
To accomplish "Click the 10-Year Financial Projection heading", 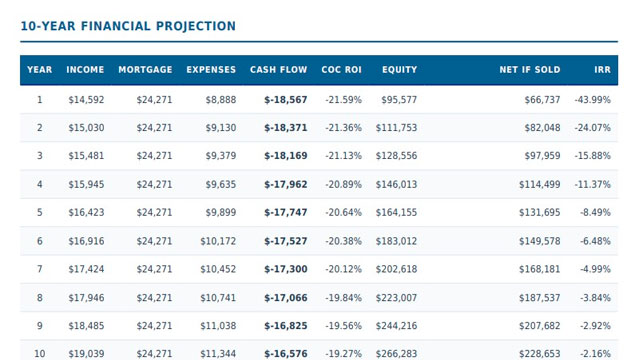I will click(x=128, y=26).
